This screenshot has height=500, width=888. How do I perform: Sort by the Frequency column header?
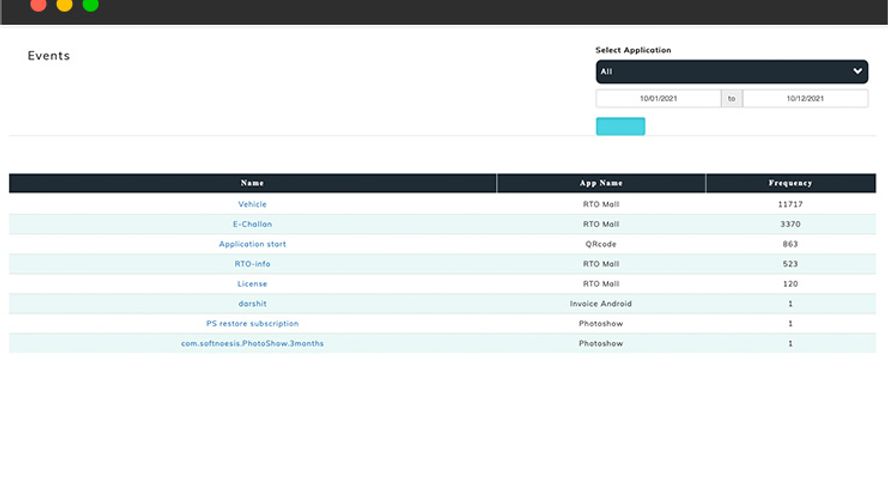pyautogui.click(x=790, y=183)
